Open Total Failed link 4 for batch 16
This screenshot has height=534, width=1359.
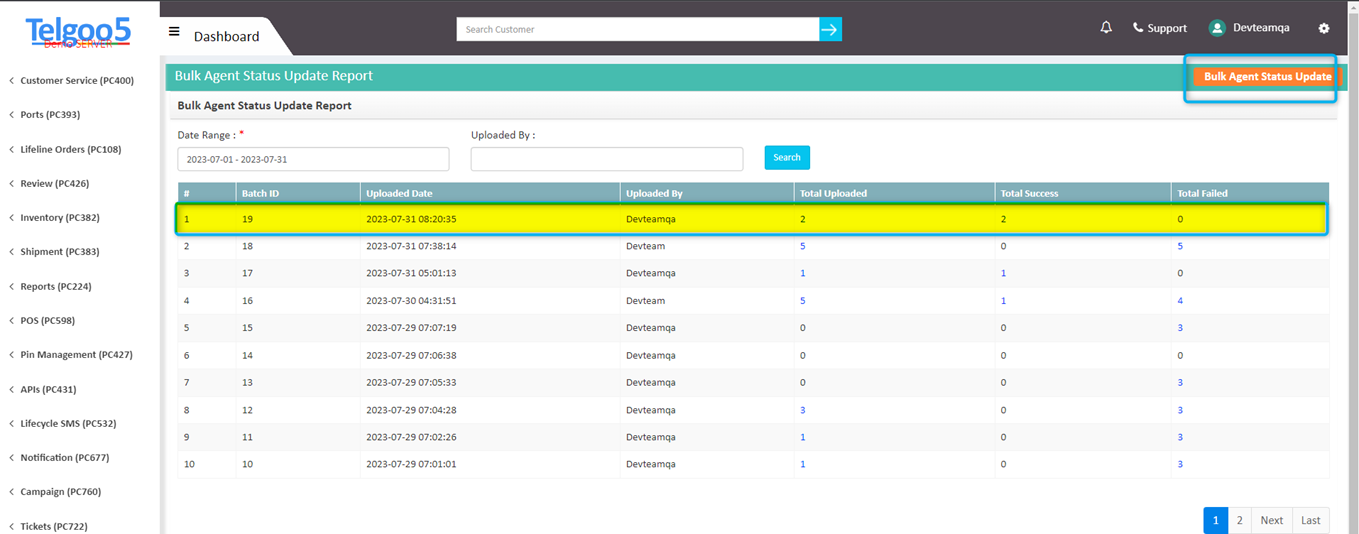1180,300
